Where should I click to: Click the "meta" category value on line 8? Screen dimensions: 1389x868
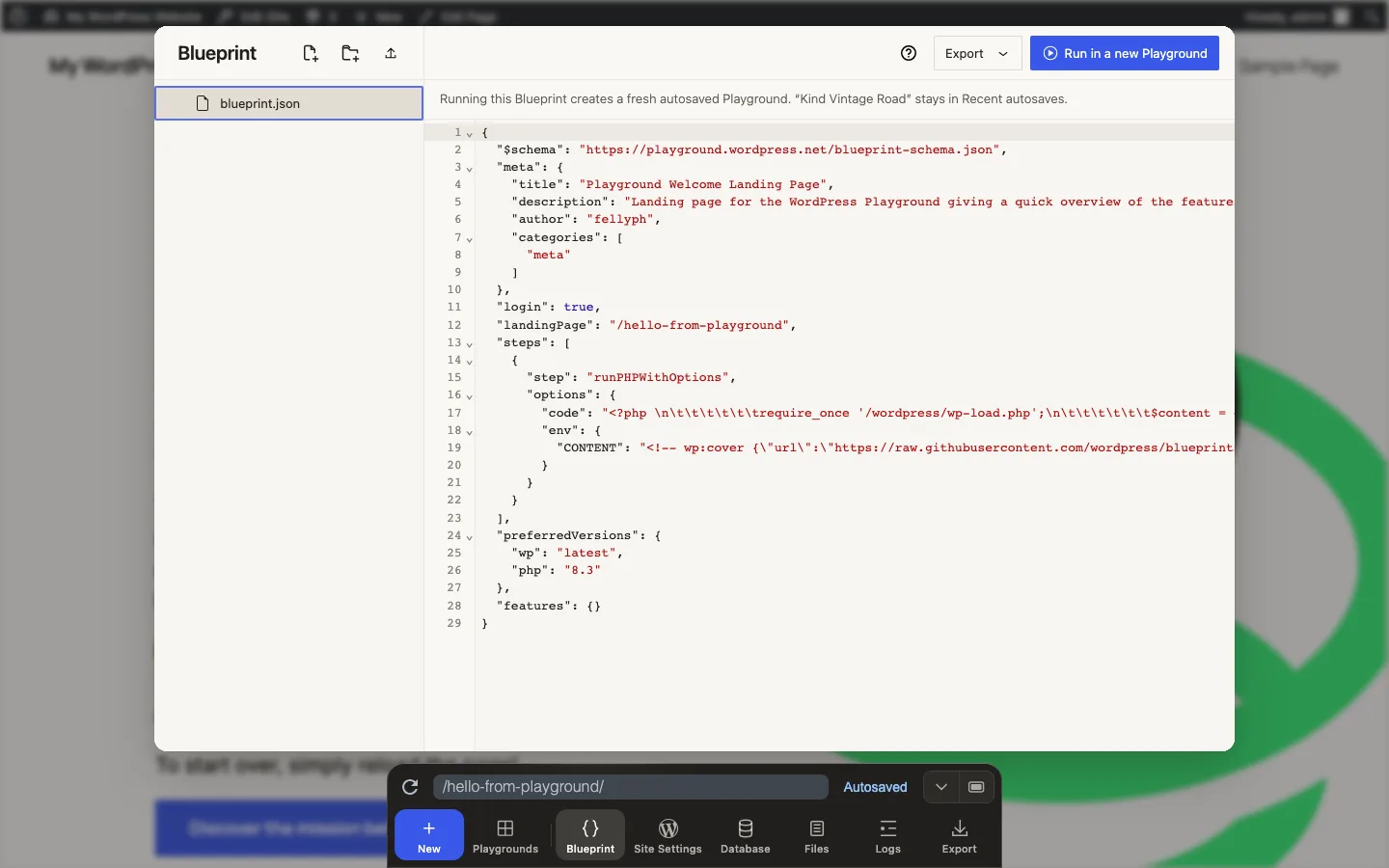coord(549,255)
